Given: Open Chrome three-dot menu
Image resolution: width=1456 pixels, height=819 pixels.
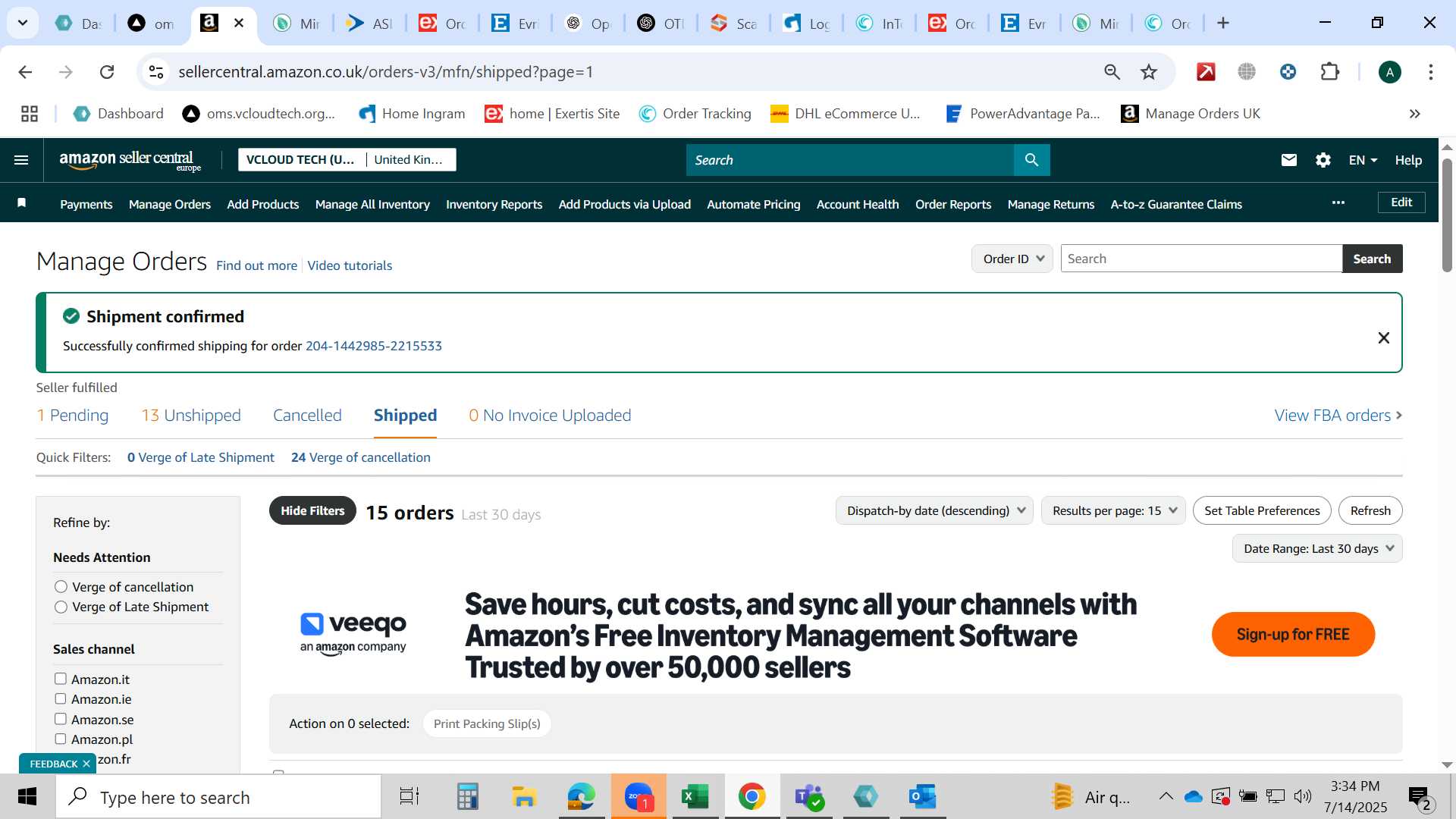Looking at the screenshot, I should (1430, 72).
